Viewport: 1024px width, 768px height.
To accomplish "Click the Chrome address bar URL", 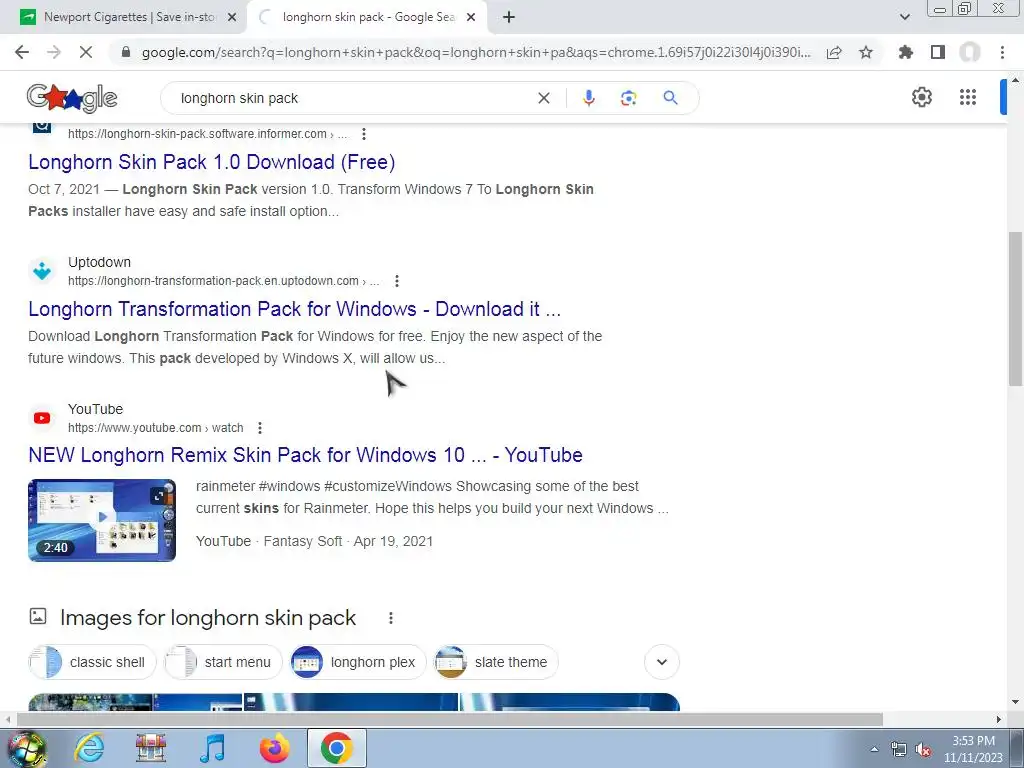I will (476, 52).
